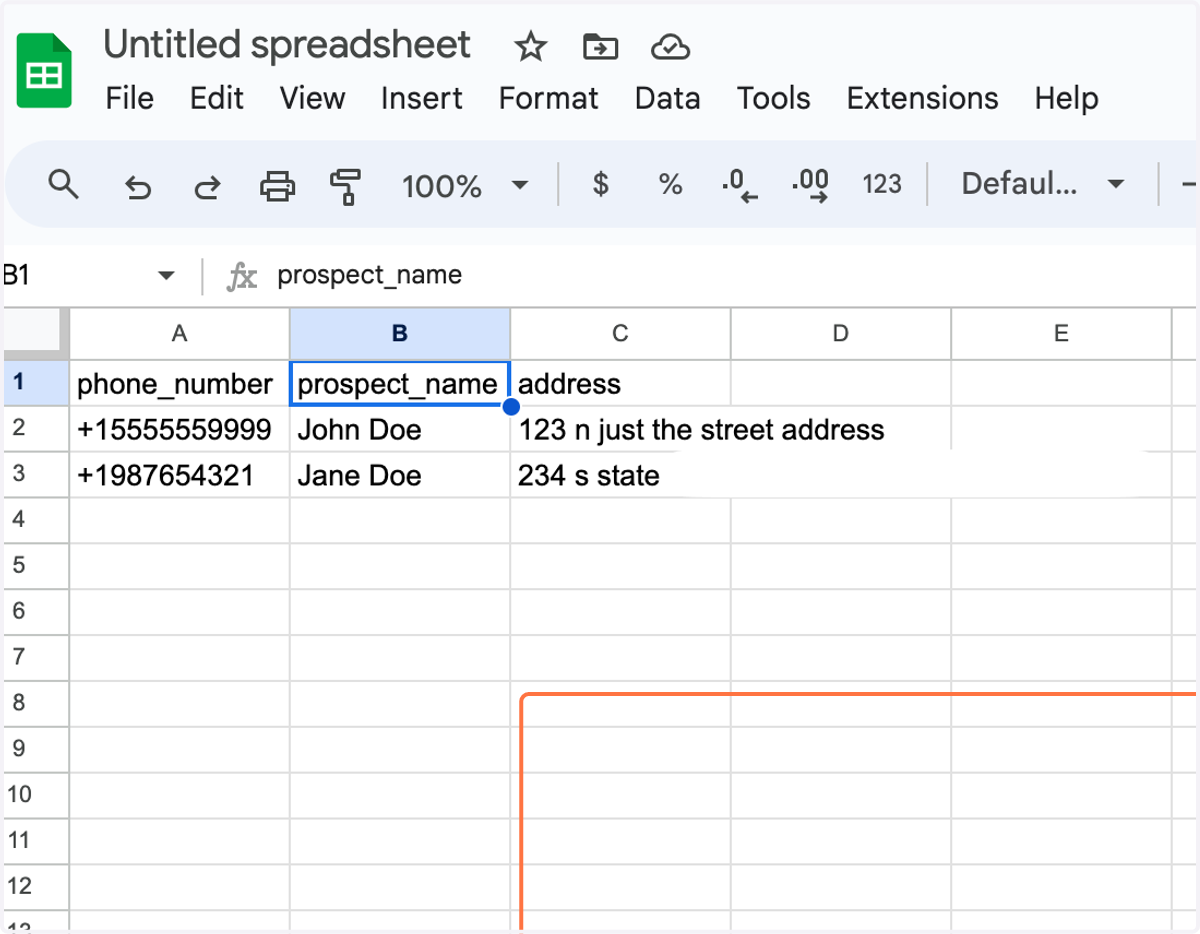Undo the last action
Image resolution: width=1200 pixels, height=934 pixels.
tap(137, 186)
